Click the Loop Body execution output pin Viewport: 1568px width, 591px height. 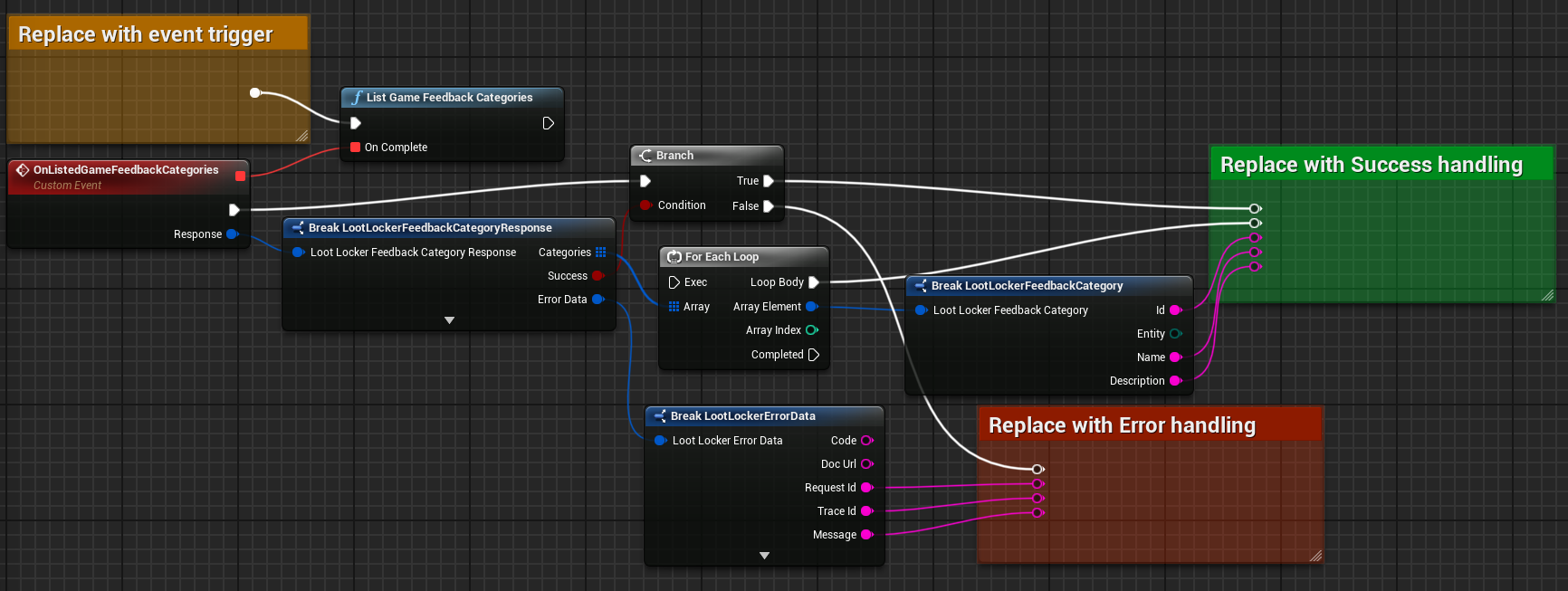tap(813, 282)
